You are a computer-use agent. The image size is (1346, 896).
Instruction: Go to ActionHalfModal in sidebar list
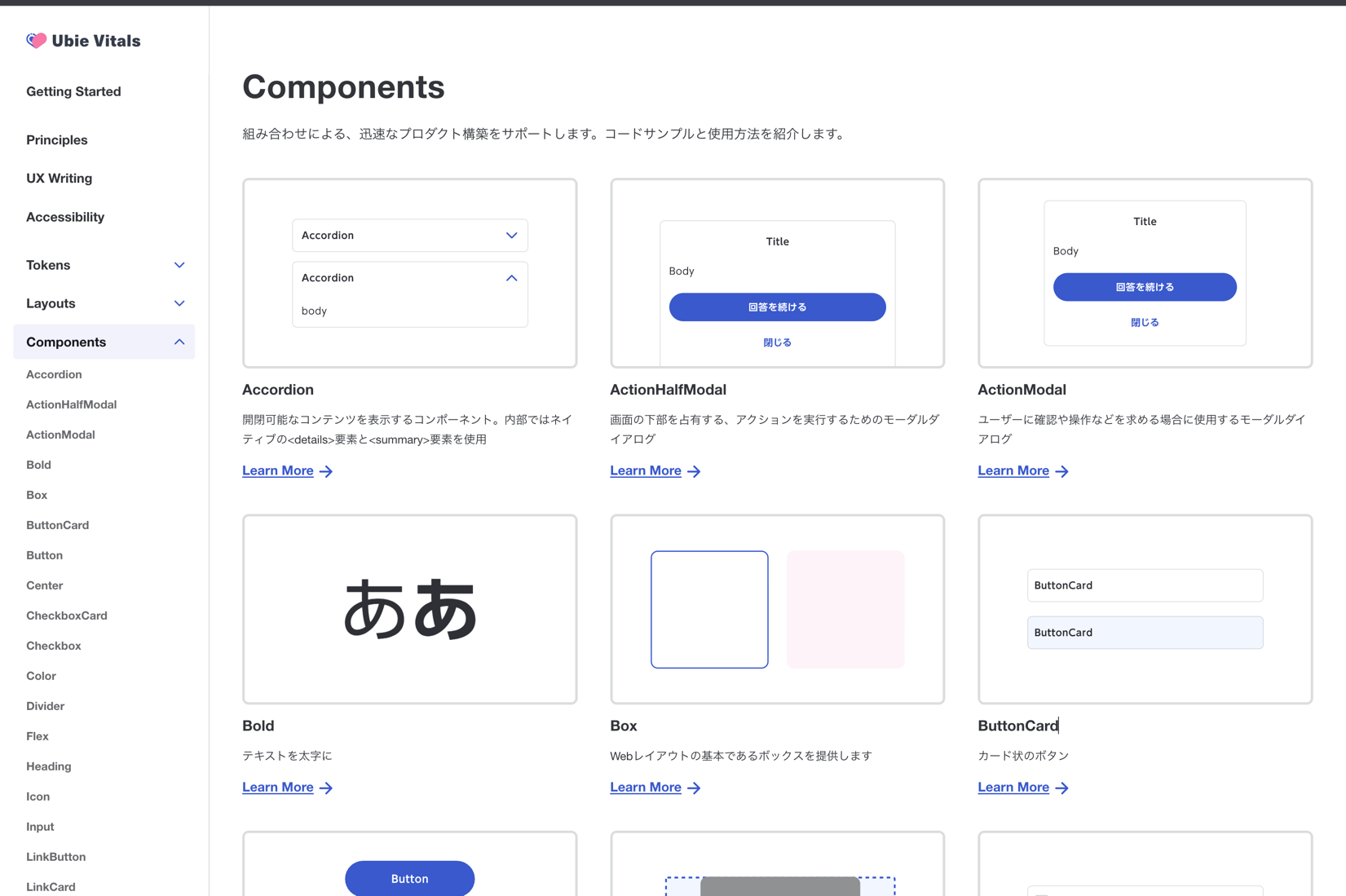tap(71, 404)
